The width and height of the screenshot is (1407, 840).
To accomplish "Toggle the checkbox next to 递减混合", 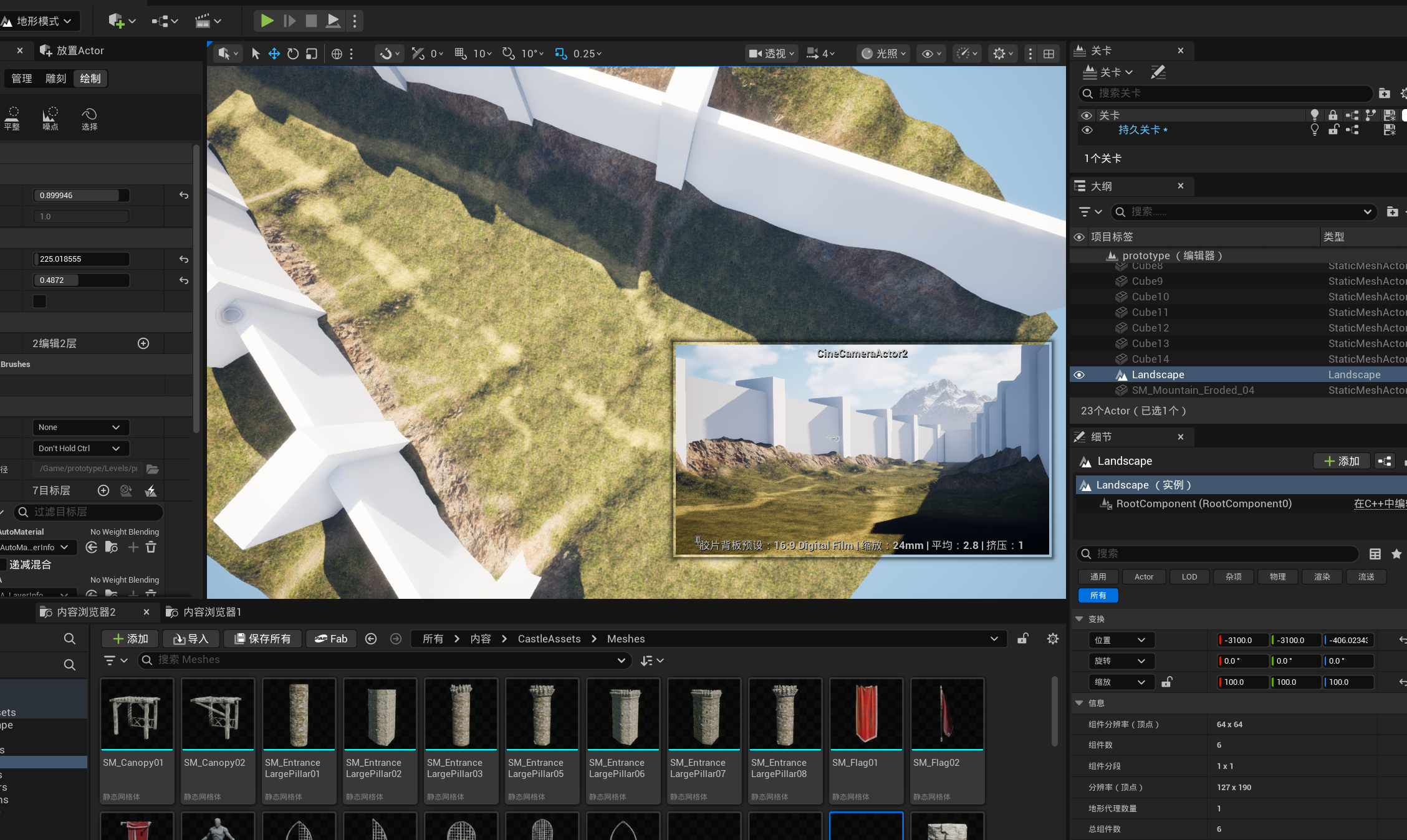I will tap(2, 565).
